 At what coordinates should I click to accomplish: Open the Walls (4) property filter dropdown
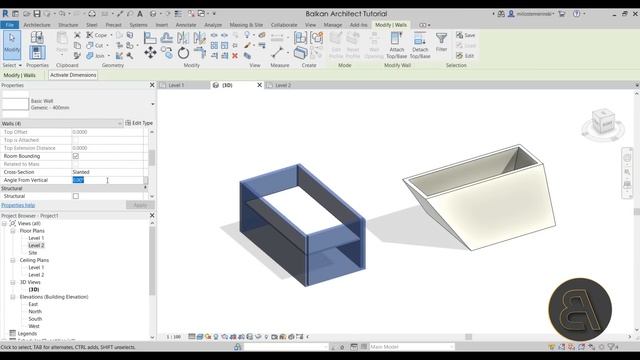tap(120, 123)
